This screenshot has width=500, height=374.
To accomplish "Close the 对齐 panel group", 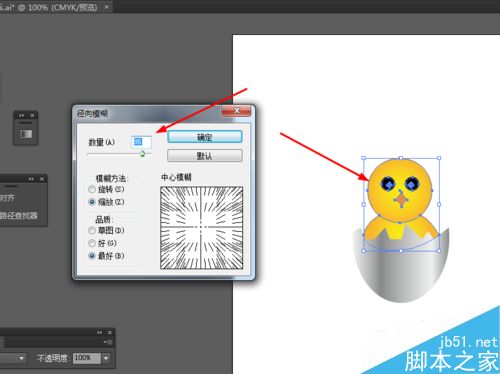I will 42,179.
